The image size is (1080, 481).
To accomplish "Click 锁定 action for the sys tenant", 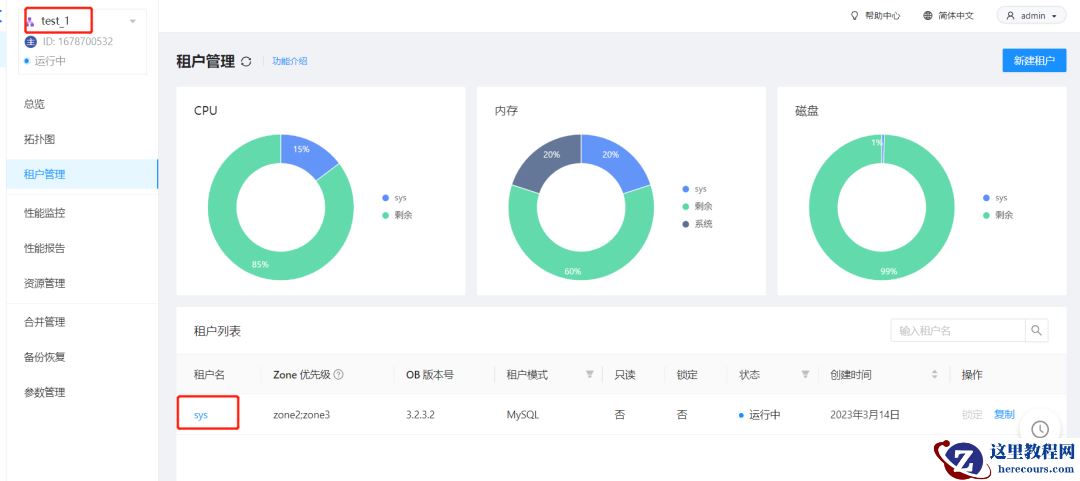I will 972,414.
